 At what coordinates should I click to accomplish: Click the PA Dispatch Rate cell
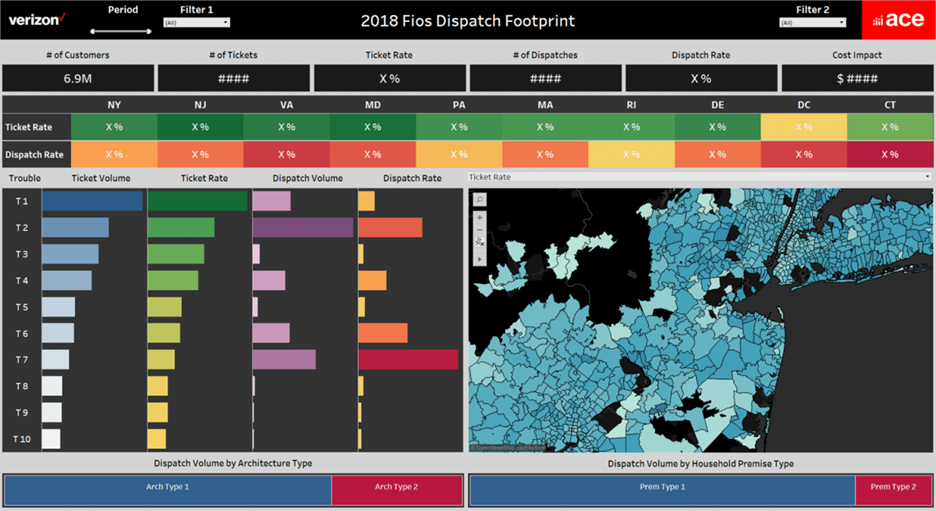pyautogui.click(x=458, y=155)
